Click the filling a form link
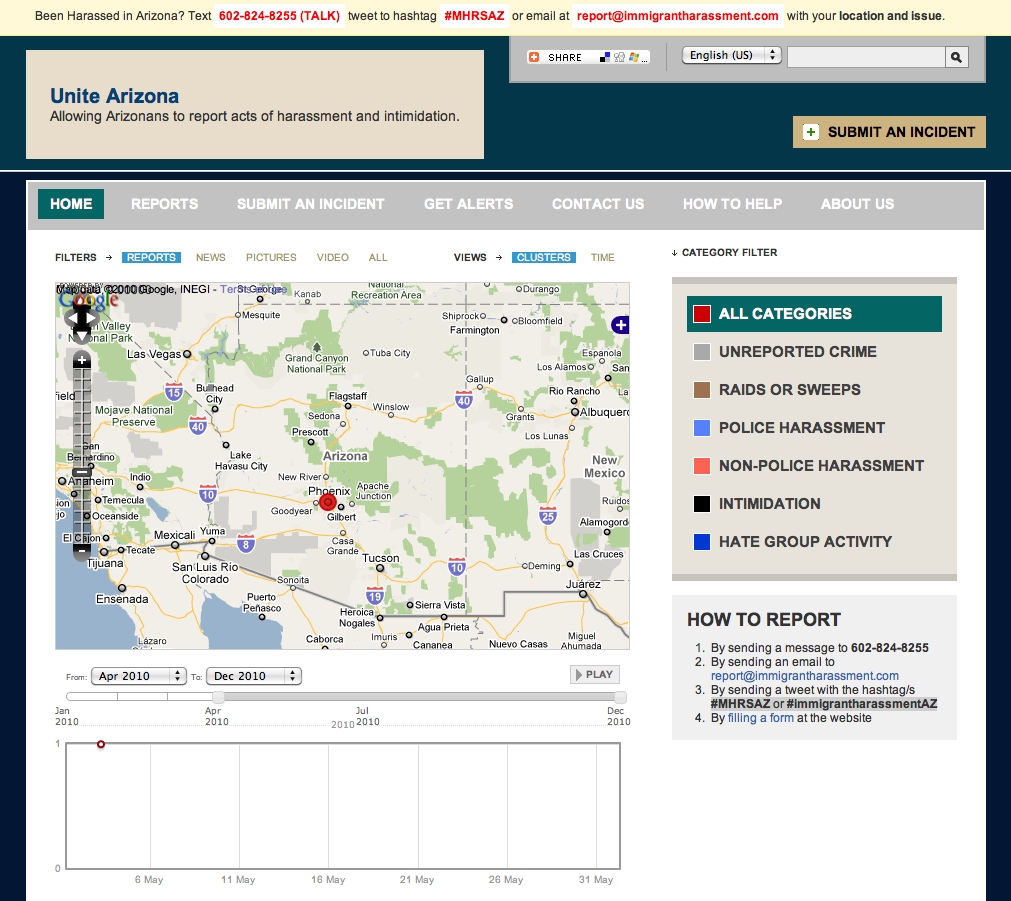The width and height of the screenshot is (1011, 901). coord(761,718)
